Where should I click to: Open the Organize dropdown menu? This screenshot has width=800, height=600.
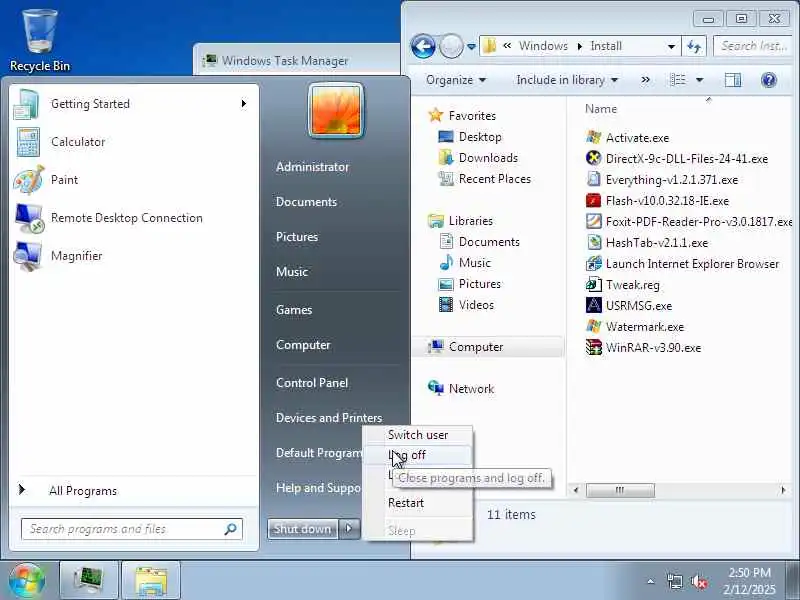456,80
